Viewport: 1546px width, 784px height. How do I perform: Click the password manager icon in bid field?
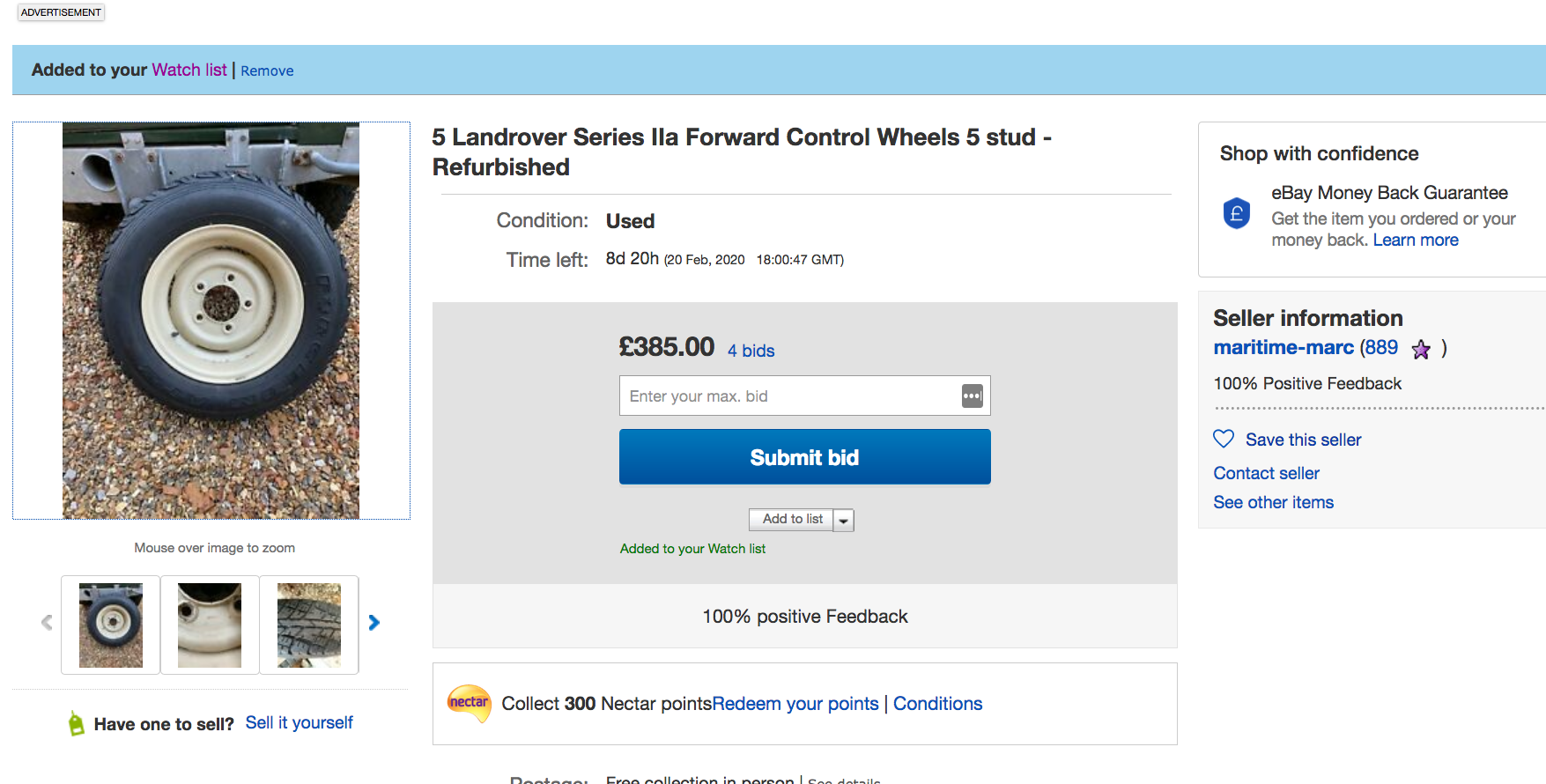(x=972, y=396)
